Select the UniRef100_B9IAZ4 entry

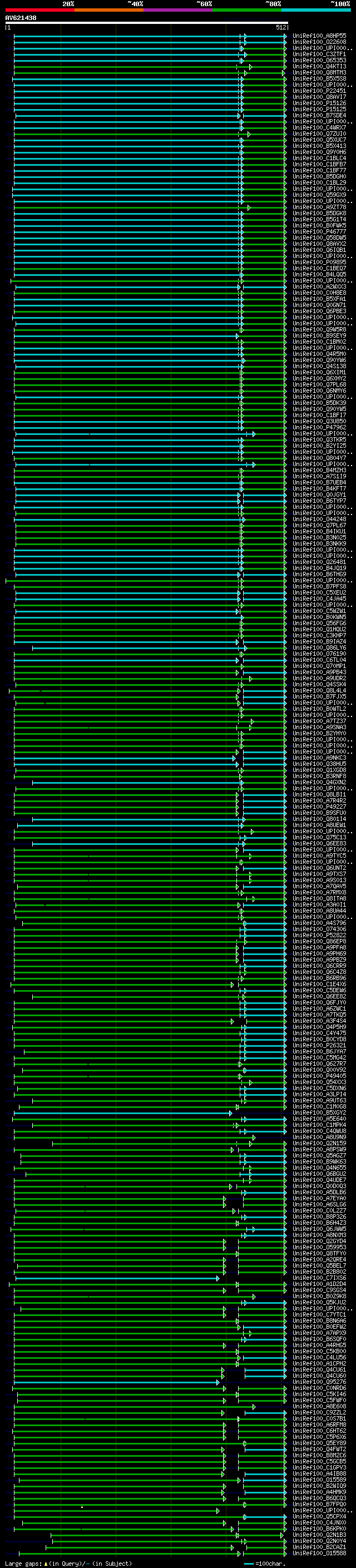tap(319, 641)
